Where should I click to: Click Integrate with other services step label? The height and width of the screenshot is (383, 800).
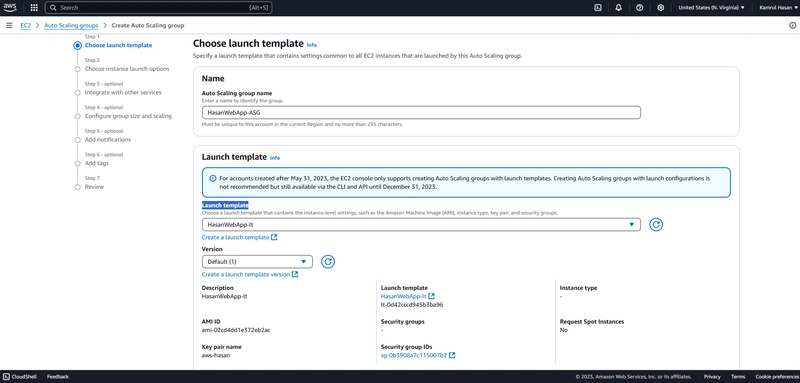tap(123, 93)
